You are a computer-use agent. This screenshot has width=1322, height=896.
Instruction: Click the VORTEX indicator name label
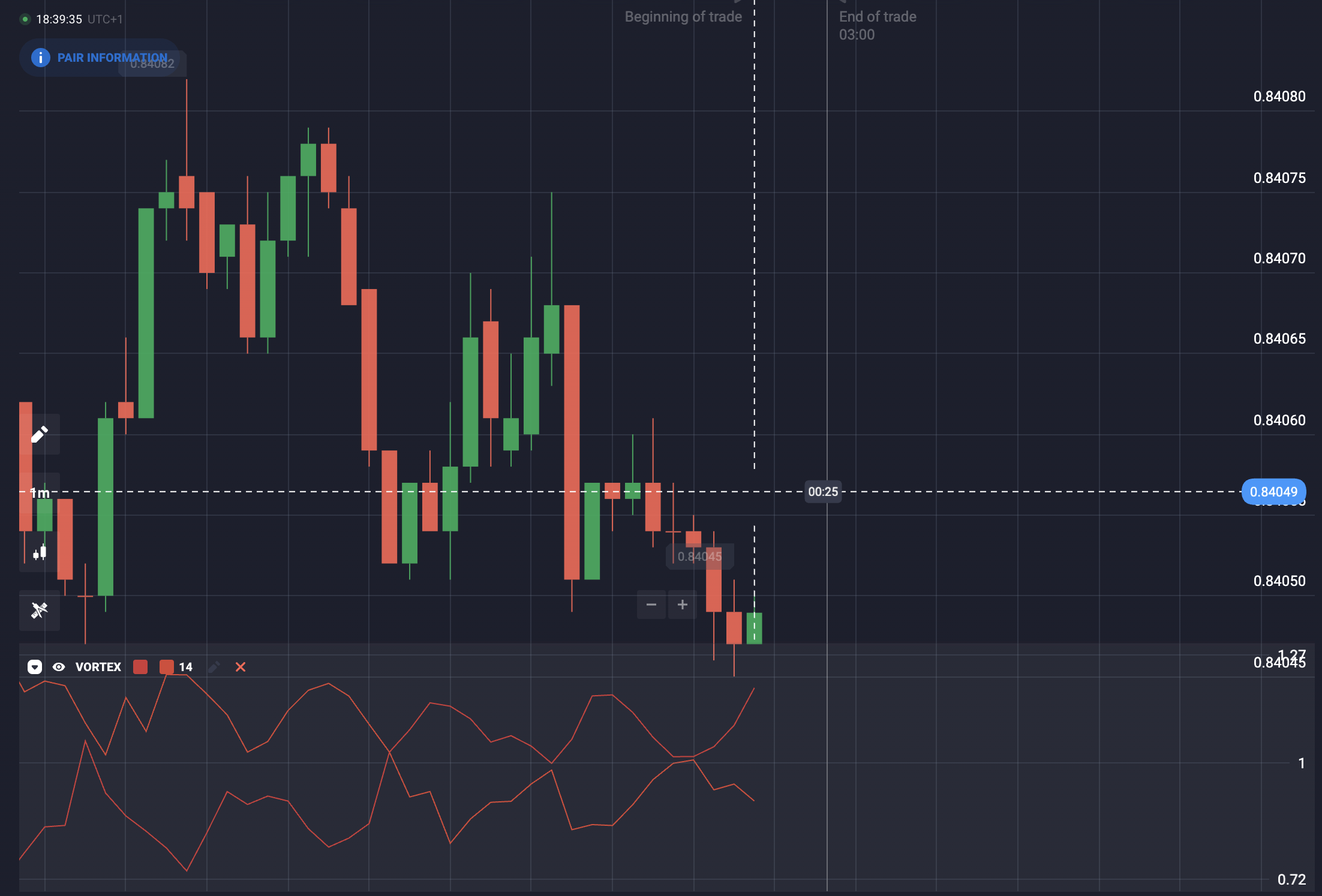pyautogui.click(x=98, y=667)
